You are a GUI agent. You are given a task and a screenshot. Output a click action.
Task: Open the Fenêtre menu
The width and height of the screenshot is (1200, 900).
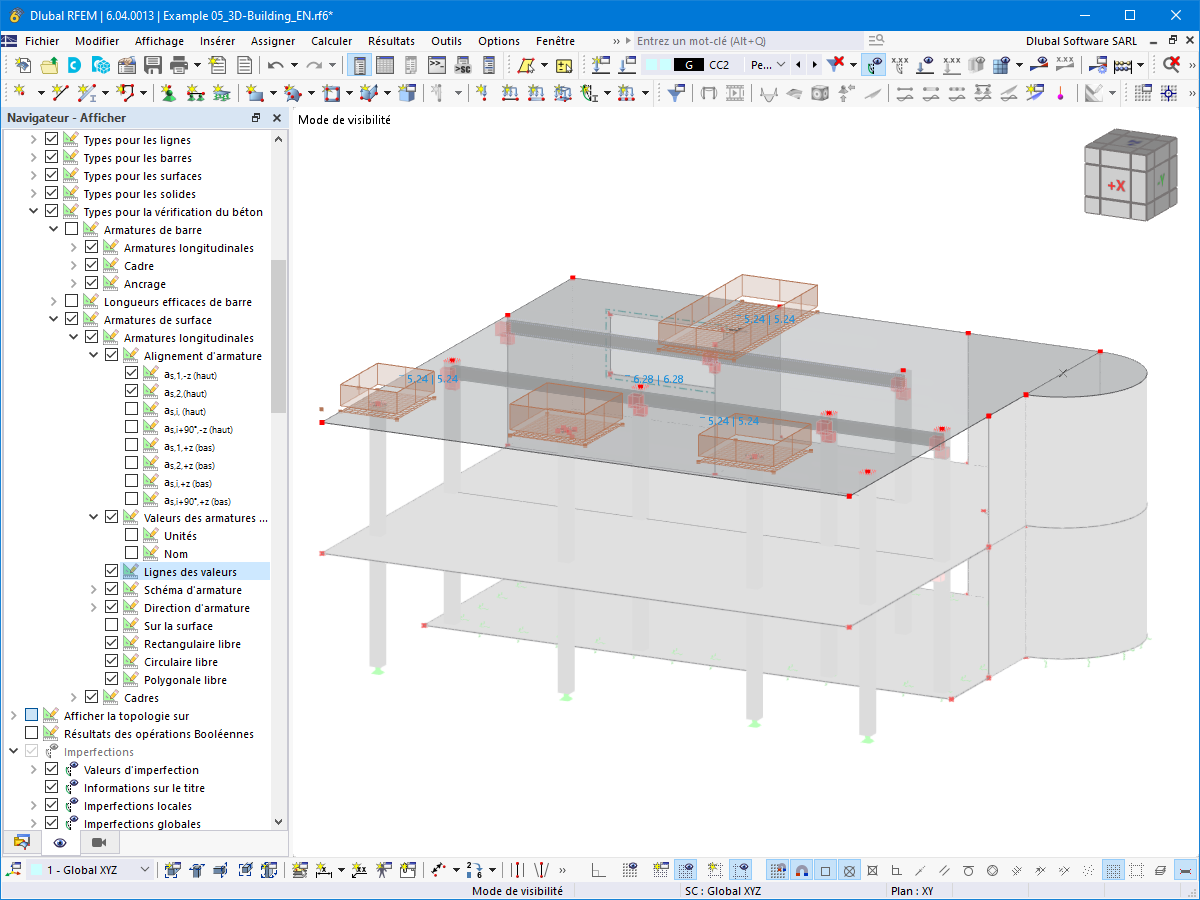coord(555,41)
